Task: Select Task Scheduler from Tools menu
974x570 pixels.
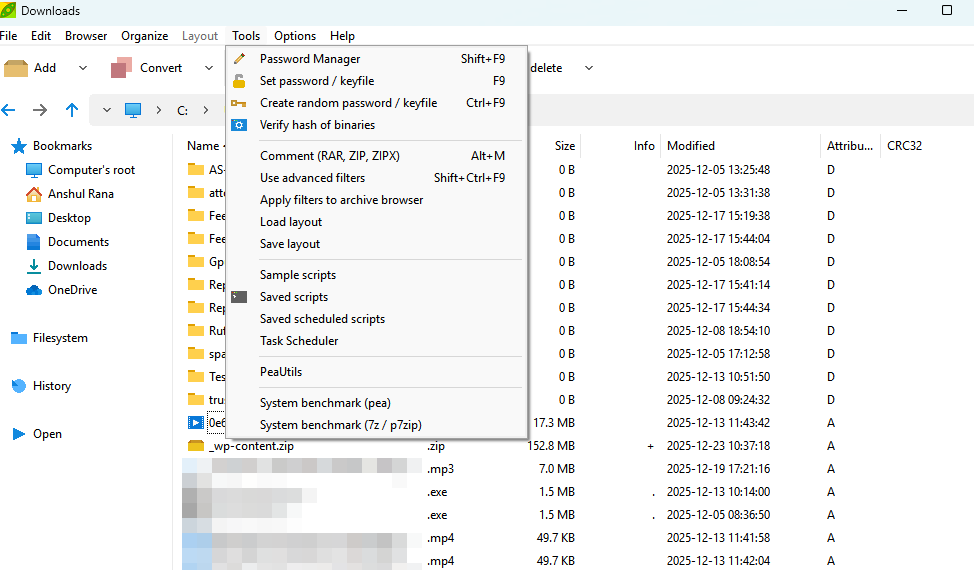Action: click(299, 341)
